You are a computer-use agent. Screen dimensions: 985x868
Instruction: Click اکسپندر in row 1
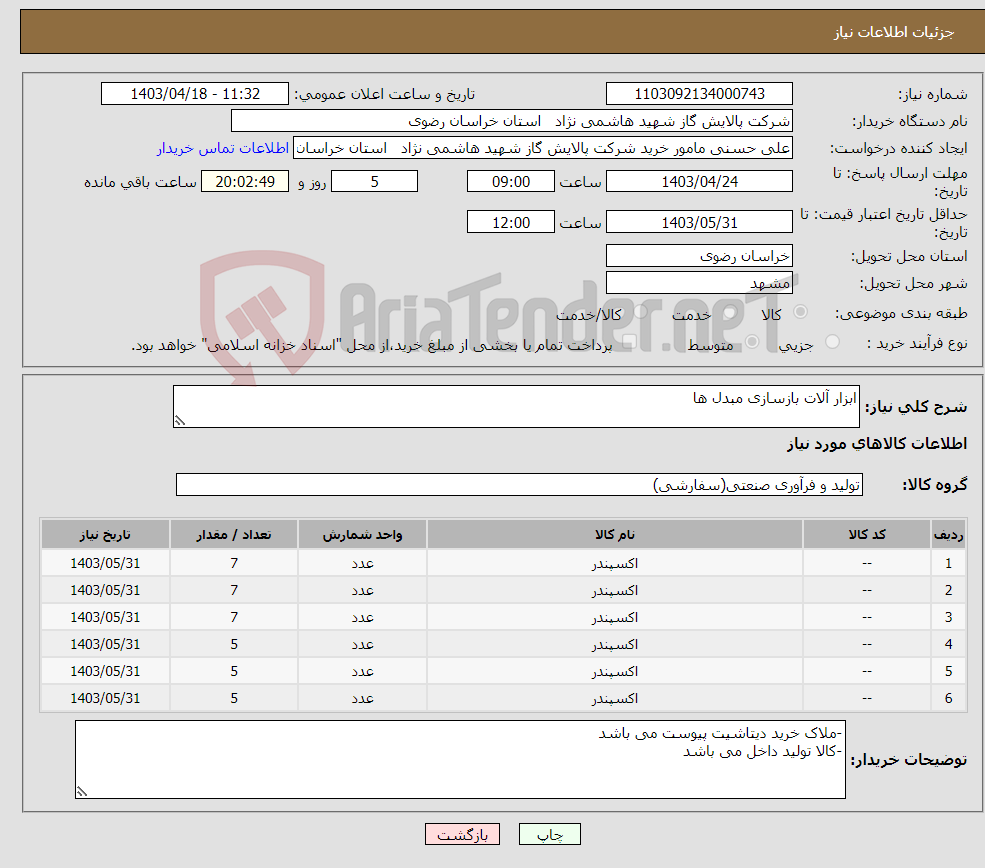[614, 563]
